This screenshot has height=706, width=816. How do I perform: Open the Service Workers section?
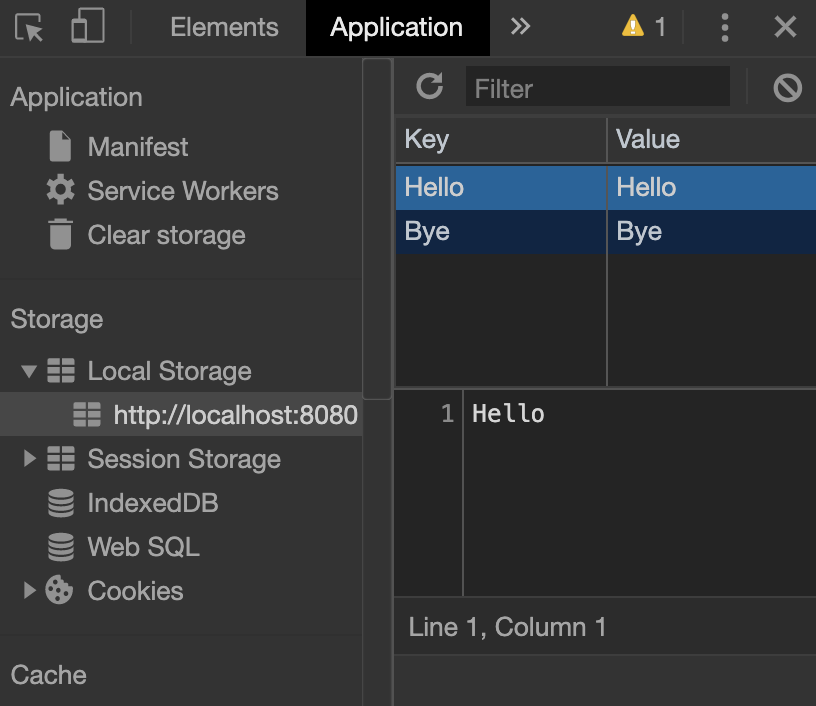coord(182,191)
